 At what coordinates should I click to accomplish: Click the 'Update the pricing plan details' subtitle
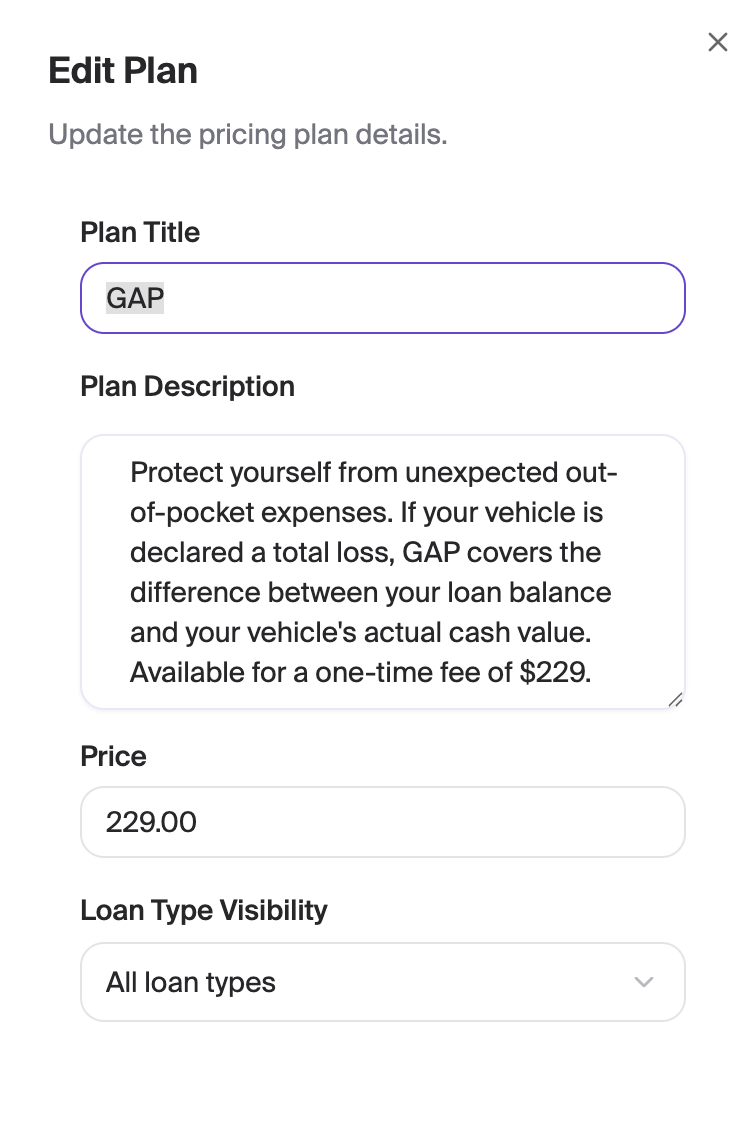248,134
